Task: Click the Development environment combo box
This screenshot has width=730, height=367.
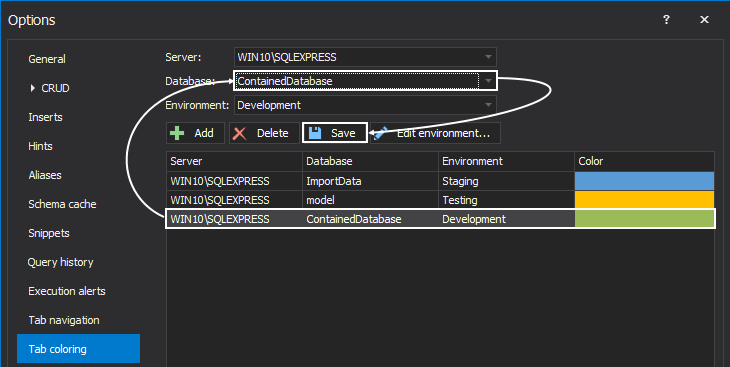Action: 365,105
